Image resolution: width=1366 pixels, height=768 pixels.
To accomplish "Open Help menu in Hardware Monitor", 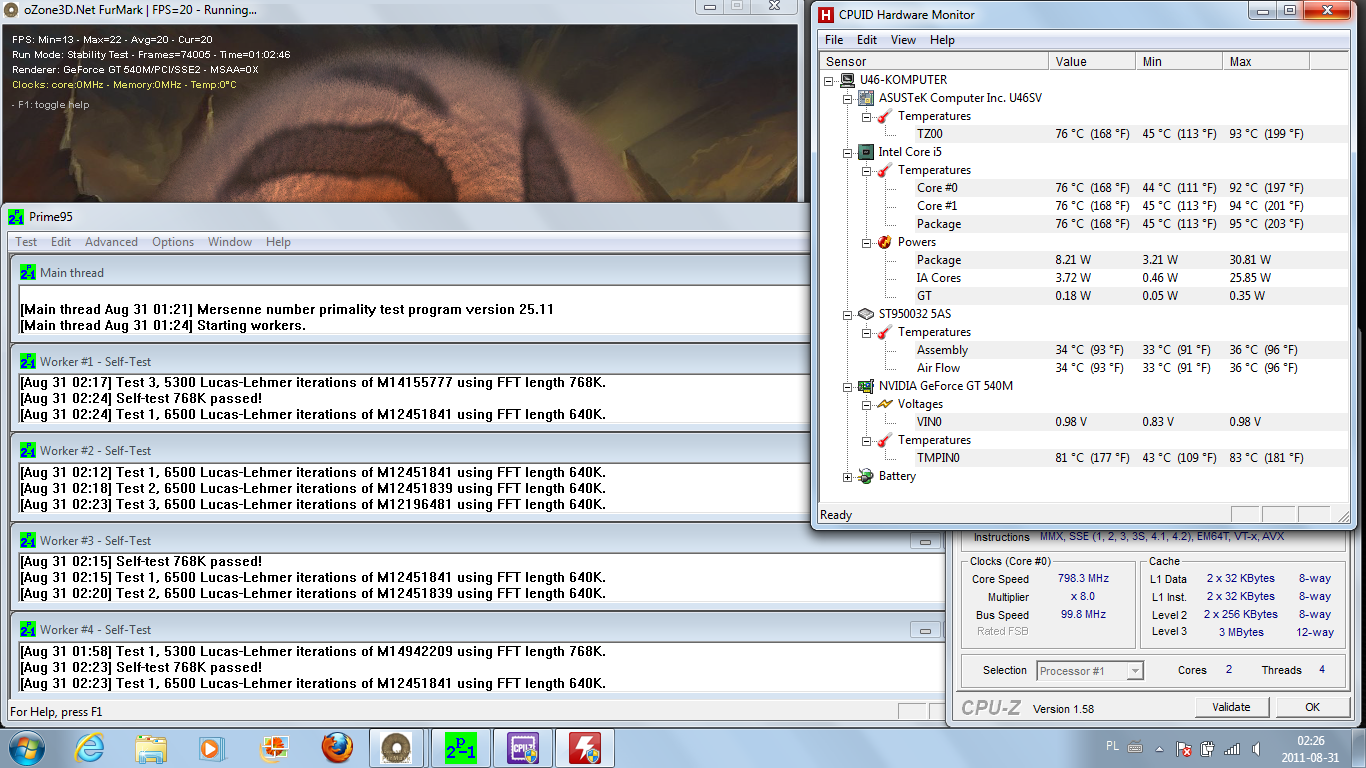I will 942,40.
